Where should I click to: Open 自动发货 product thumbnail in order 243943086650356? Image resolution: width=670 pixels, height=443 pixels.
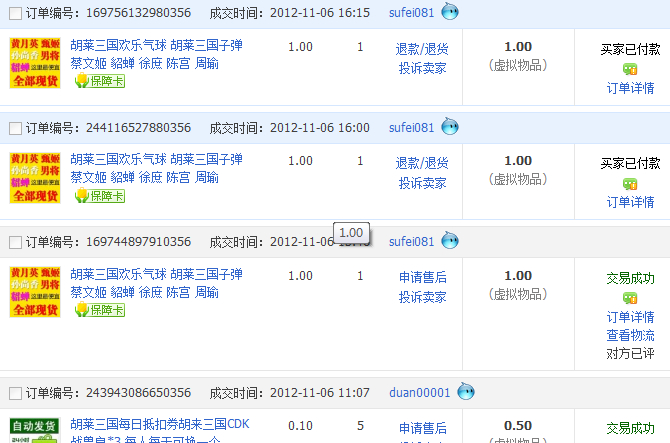(x=35, y=430)
